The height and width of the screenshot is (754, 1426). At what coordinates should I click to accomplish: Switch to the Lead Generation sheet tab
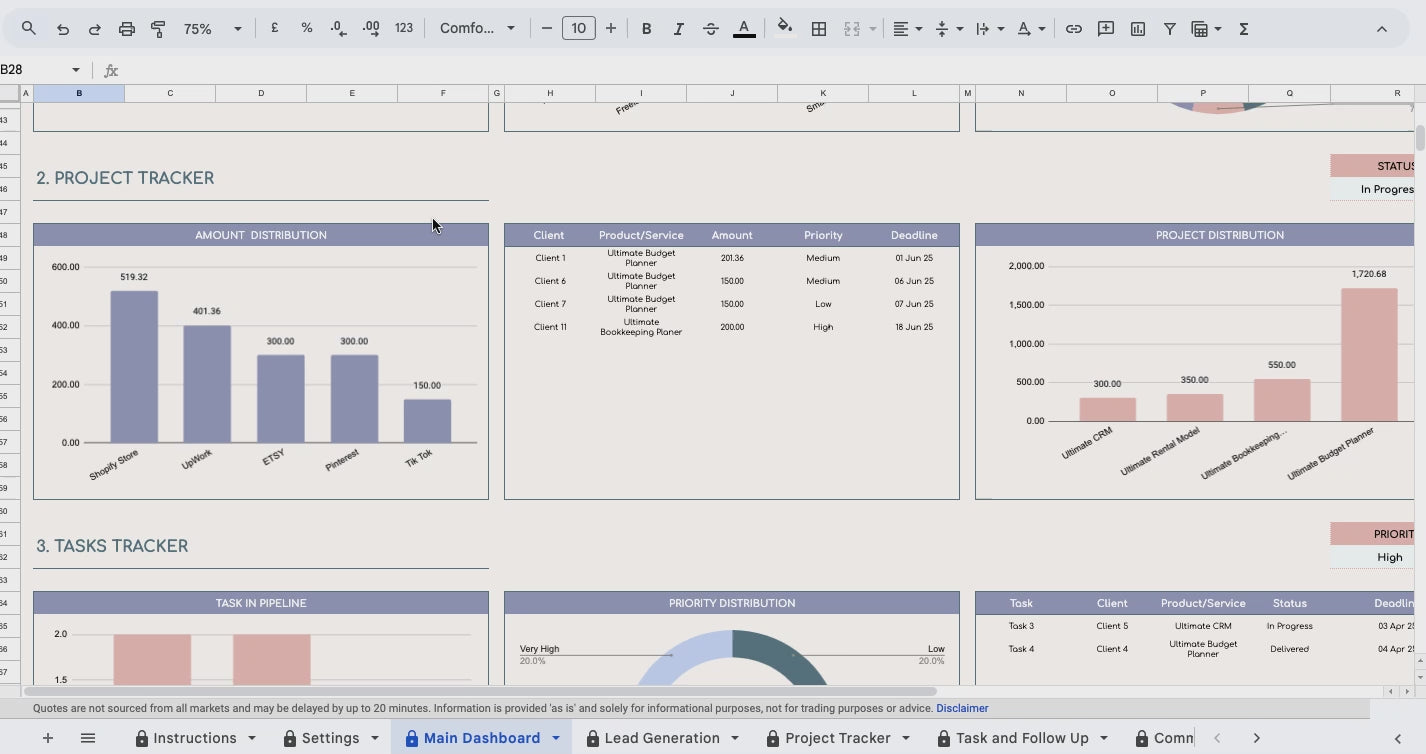(661, 738)
